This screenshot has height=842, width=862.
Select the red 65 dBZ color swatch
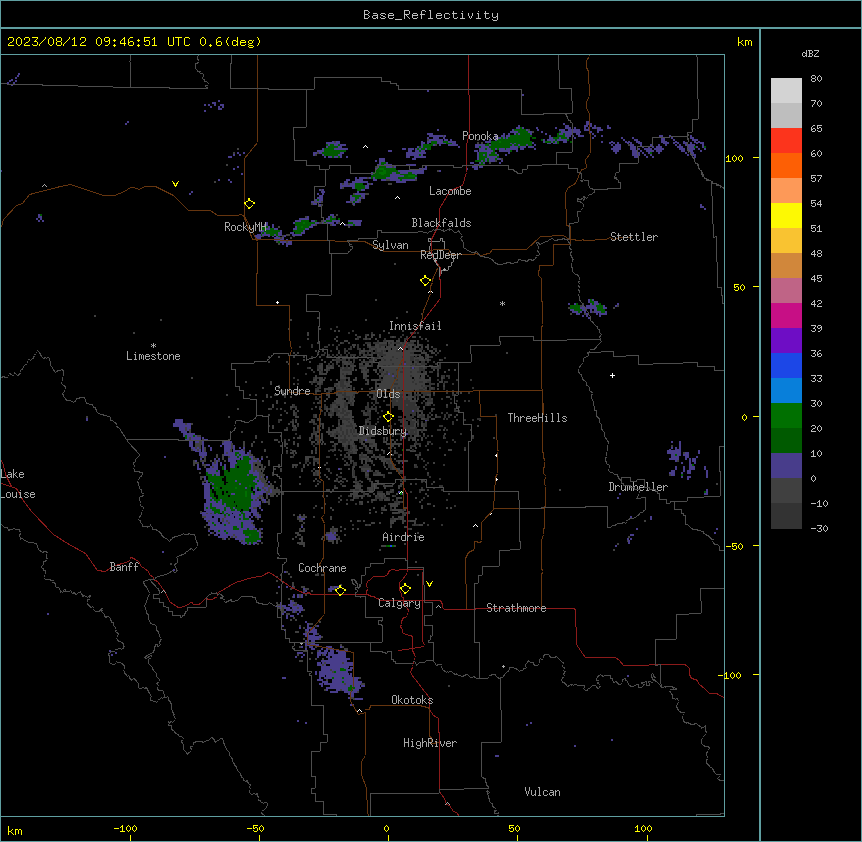click(x=786, y=140)
